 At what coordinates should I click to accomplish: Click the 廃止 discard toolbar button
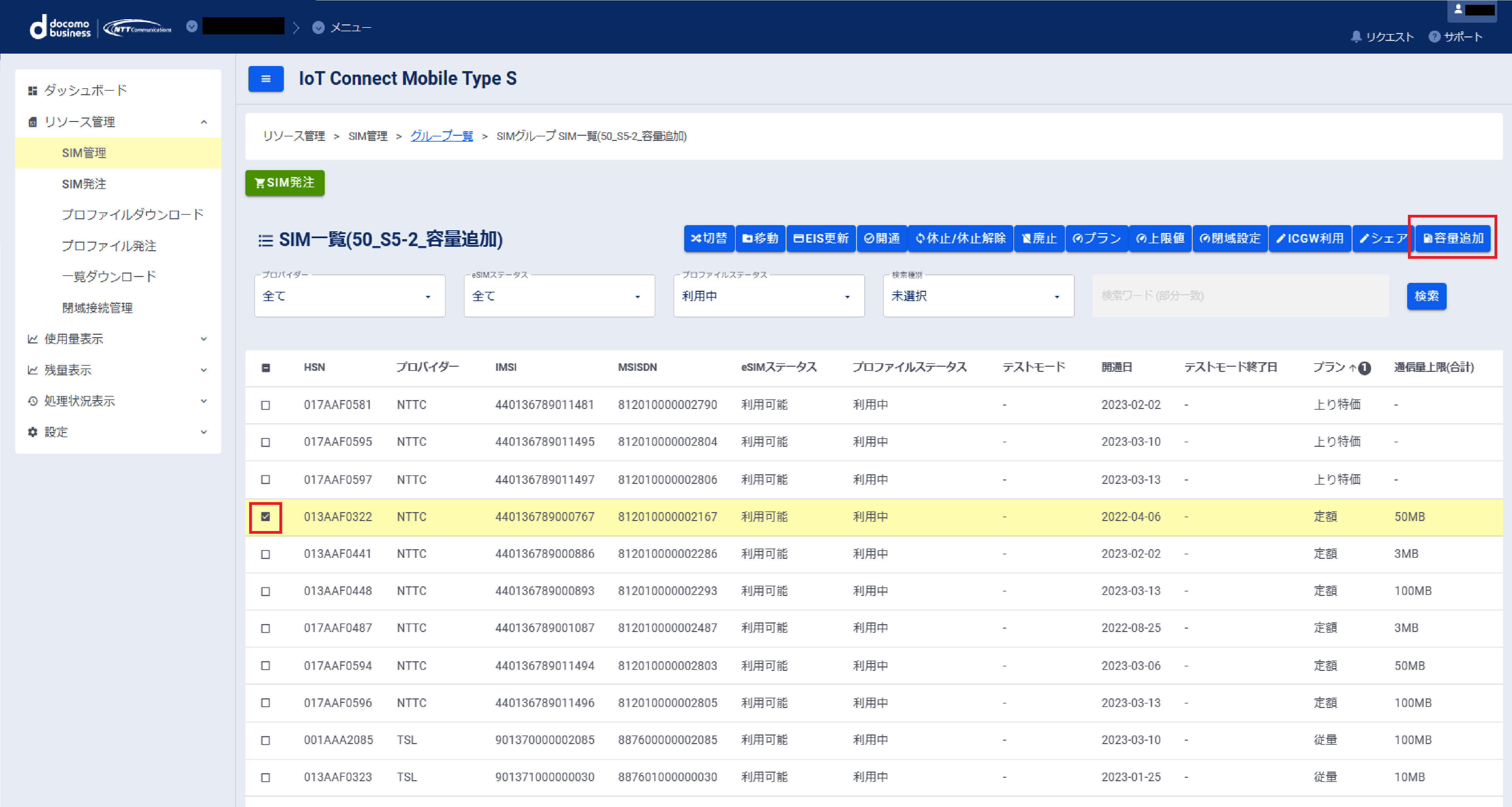click(x=1039, y=238)
